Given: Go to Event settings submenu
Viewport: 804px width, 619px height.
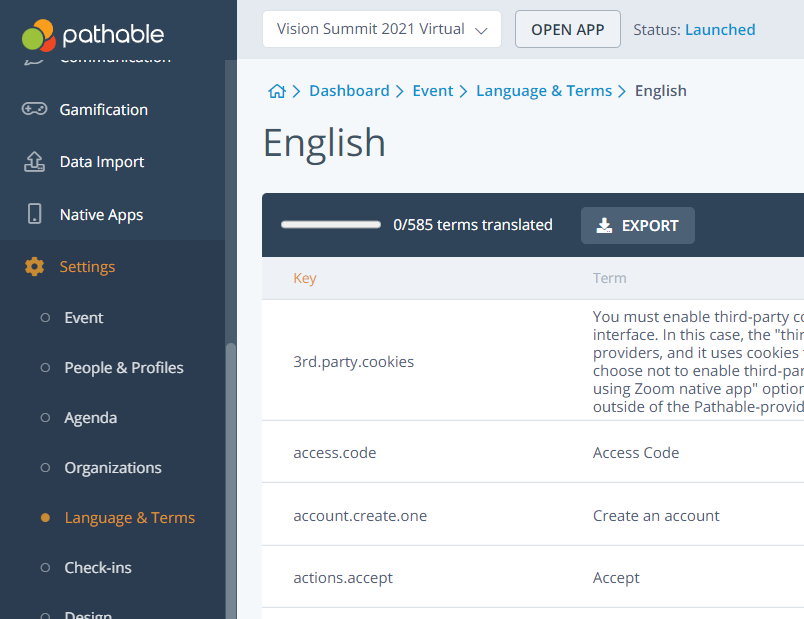Looking at the screenshot, I should [84, 318].
